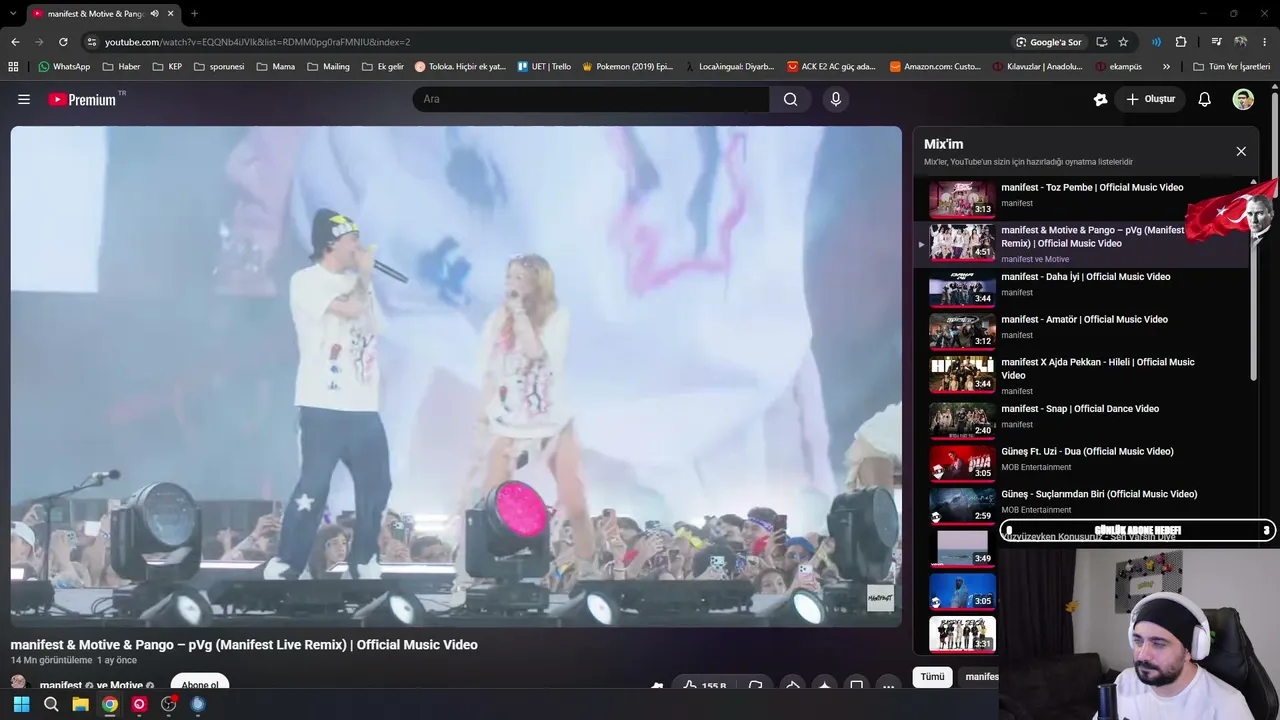Image resolution: width=1280 pixels, height=720 pixels.
Task: Open the Localingual: Diyarb... bookmark
Action: pyautogui.click(x=730, y=67)
